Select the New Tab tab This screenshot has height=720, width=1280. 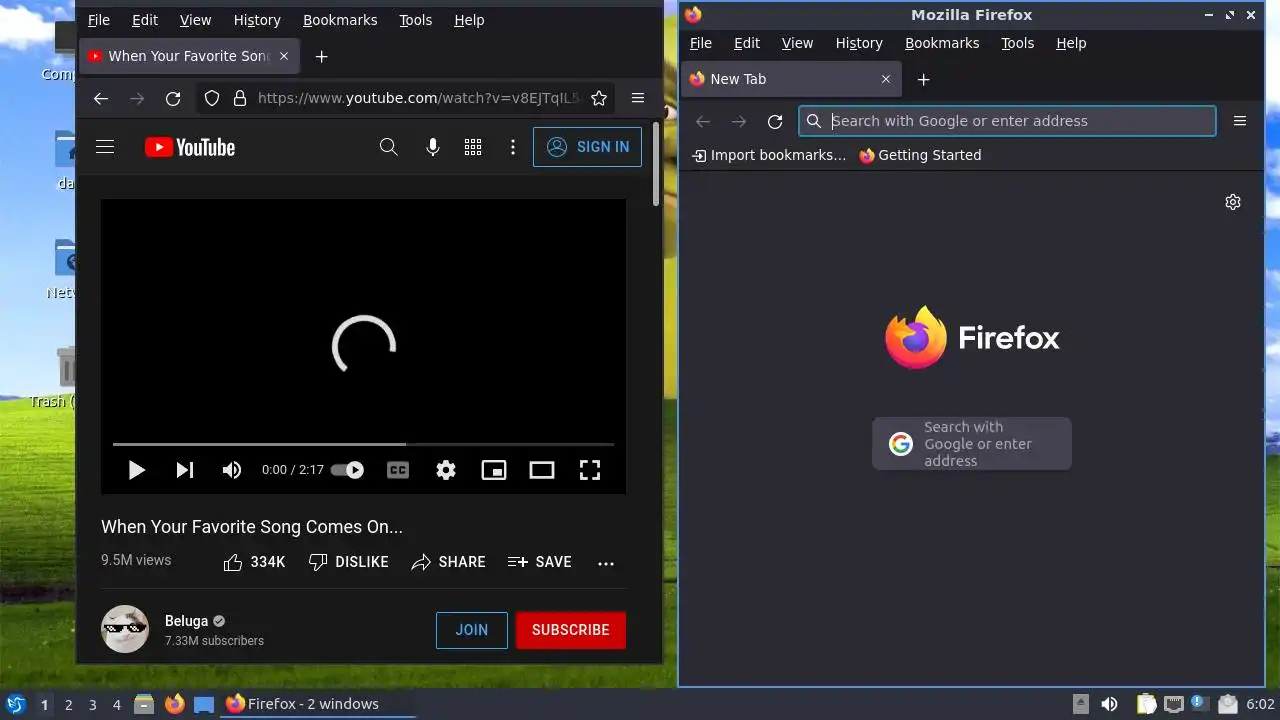791,79
